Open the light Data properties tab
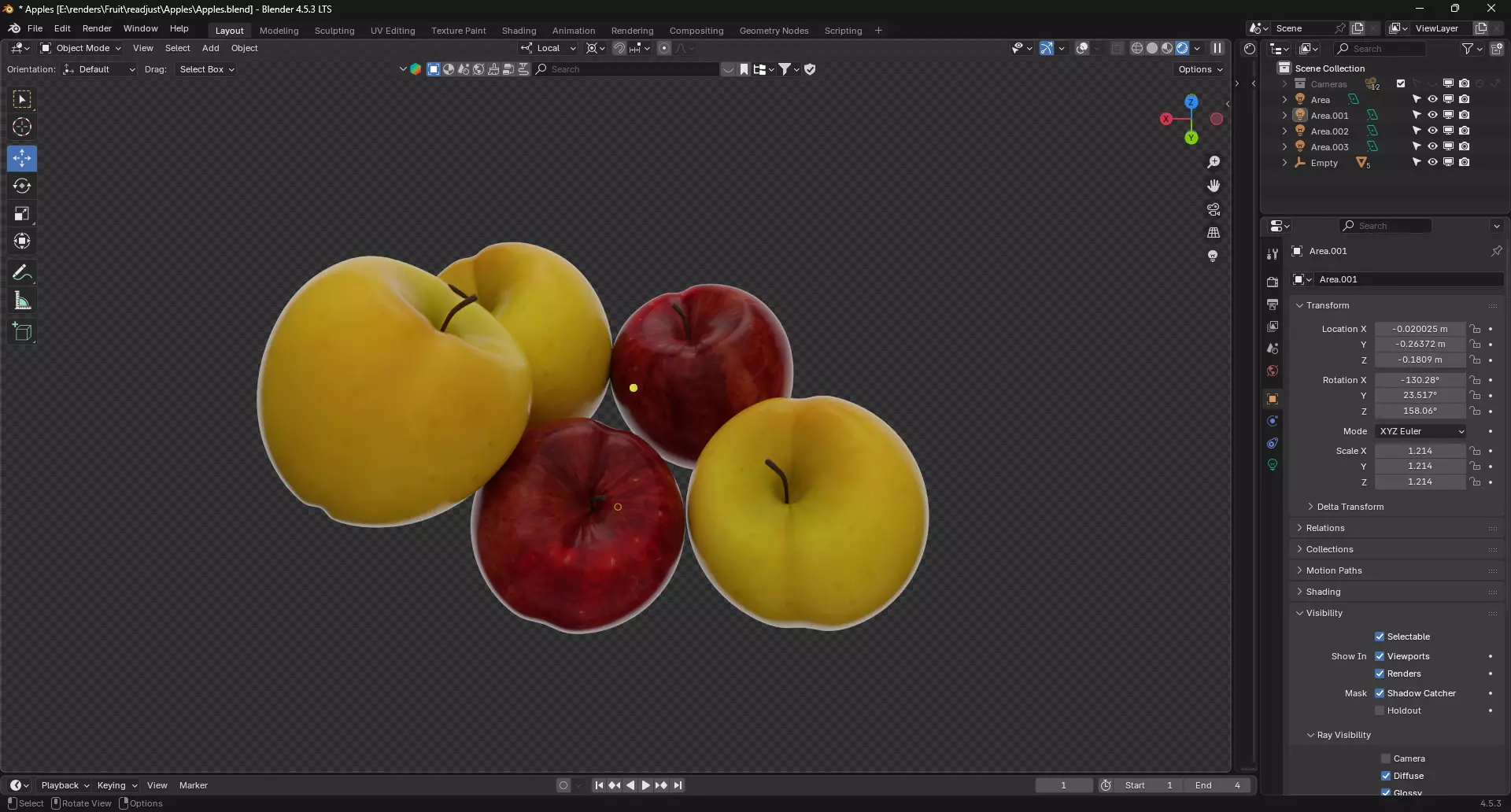 click(x=1273, y=465)
